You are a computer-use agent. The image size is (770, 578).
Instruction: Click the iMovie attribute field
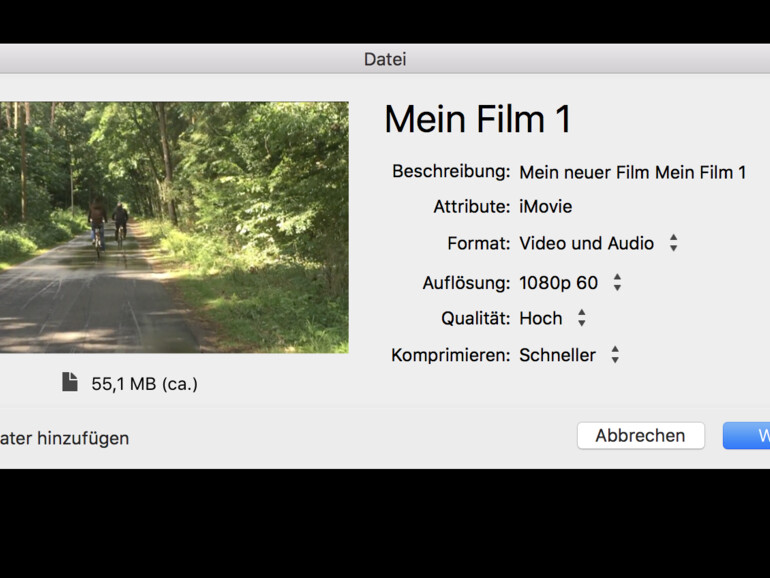tap(546, 207)
